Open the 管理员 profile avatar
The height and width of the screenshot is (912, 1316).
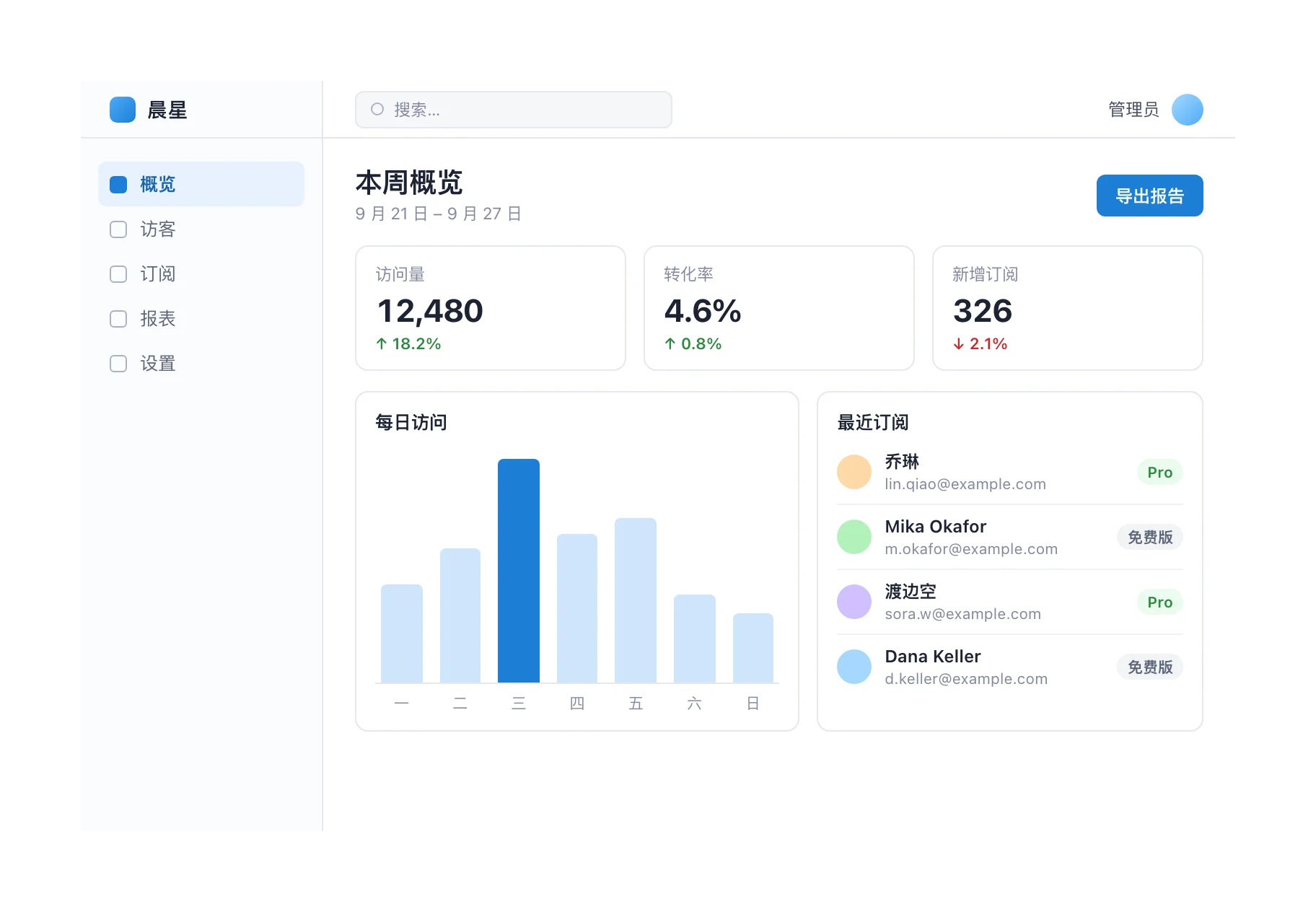[1187, 110]
